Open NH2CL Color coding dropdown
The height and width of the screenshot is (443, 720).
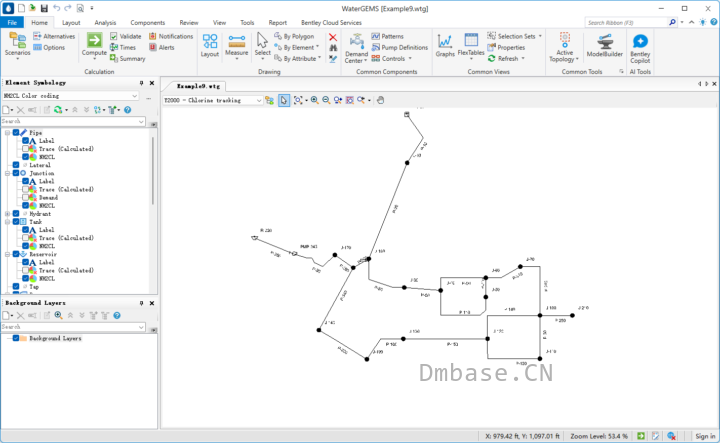click(x=70, y=96)
